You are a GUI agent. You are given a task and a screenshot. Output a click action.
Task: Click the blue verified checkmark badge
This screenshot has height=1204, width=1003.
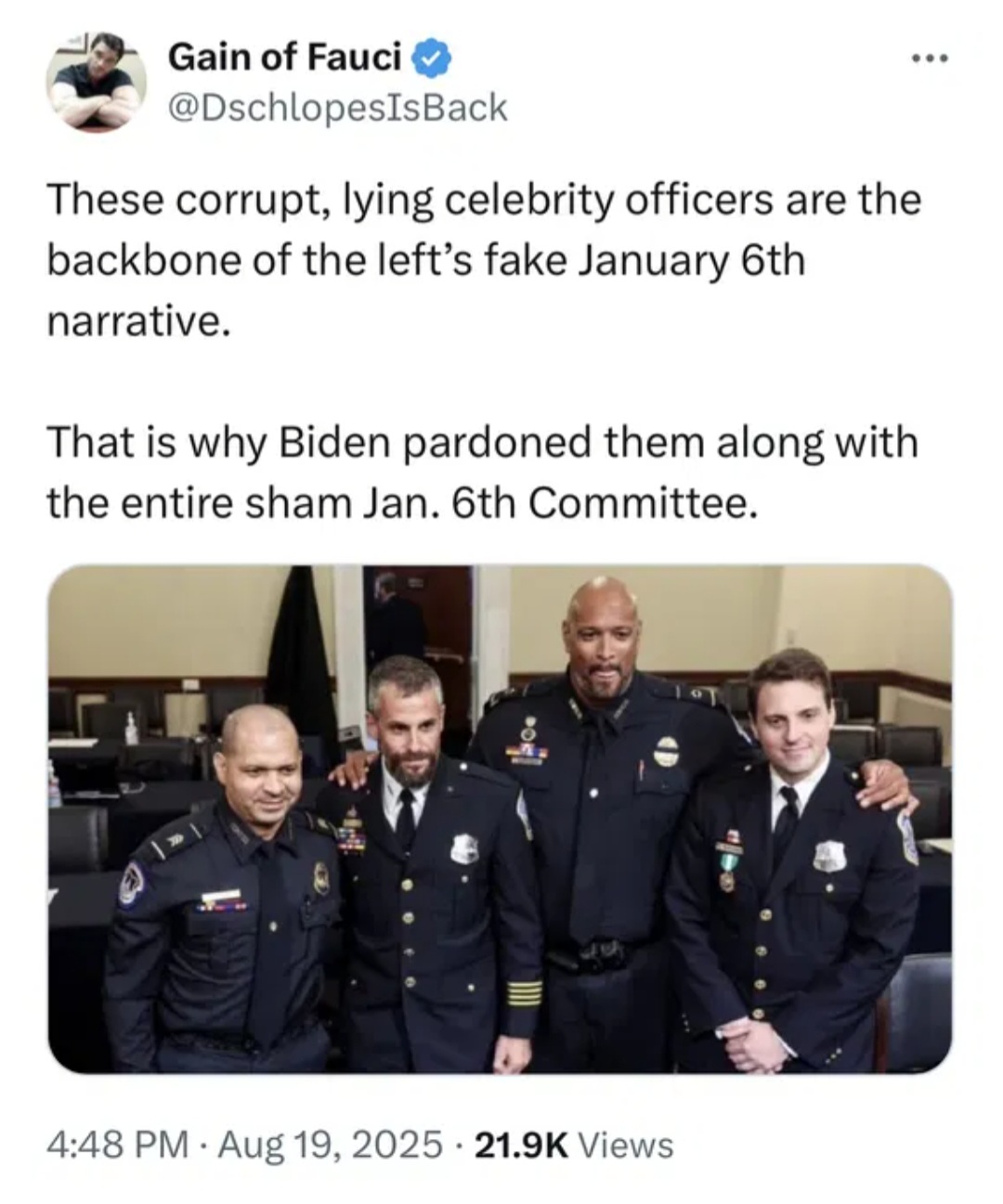coord(432,59)
